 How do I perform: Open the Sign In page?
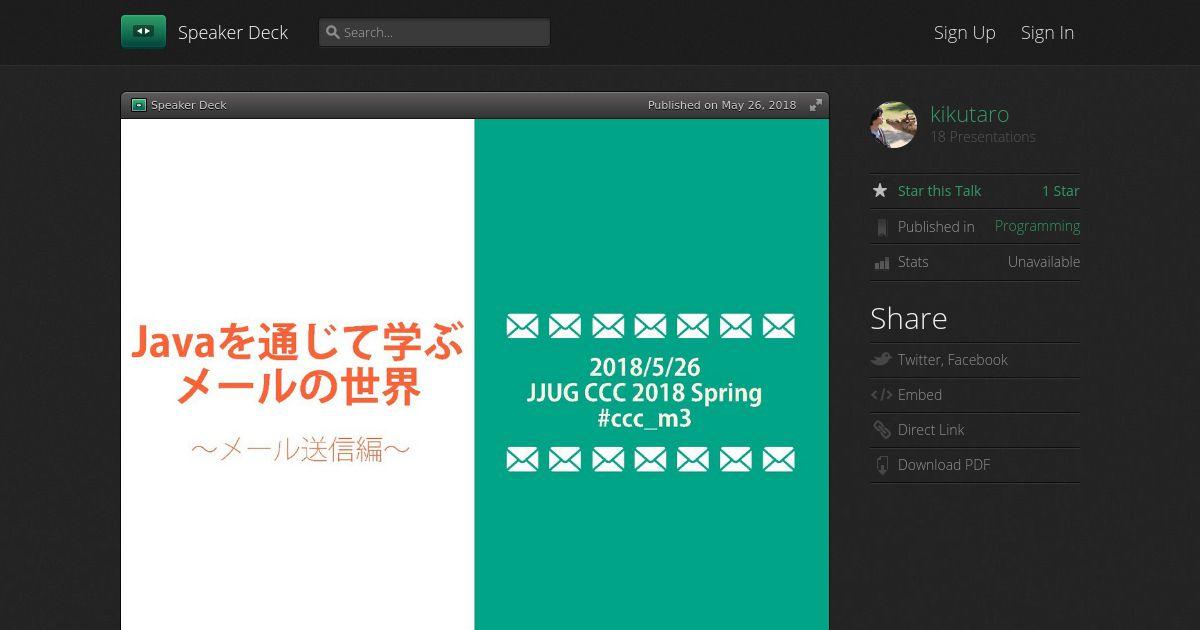click(x=1047, y=32)
